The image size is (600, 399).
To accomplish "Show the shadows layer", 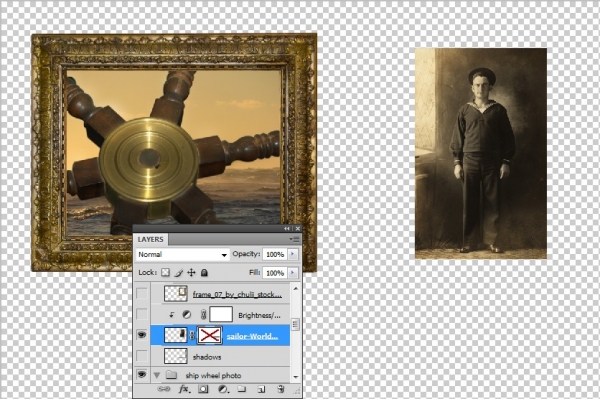I will [x=142, y=355].
